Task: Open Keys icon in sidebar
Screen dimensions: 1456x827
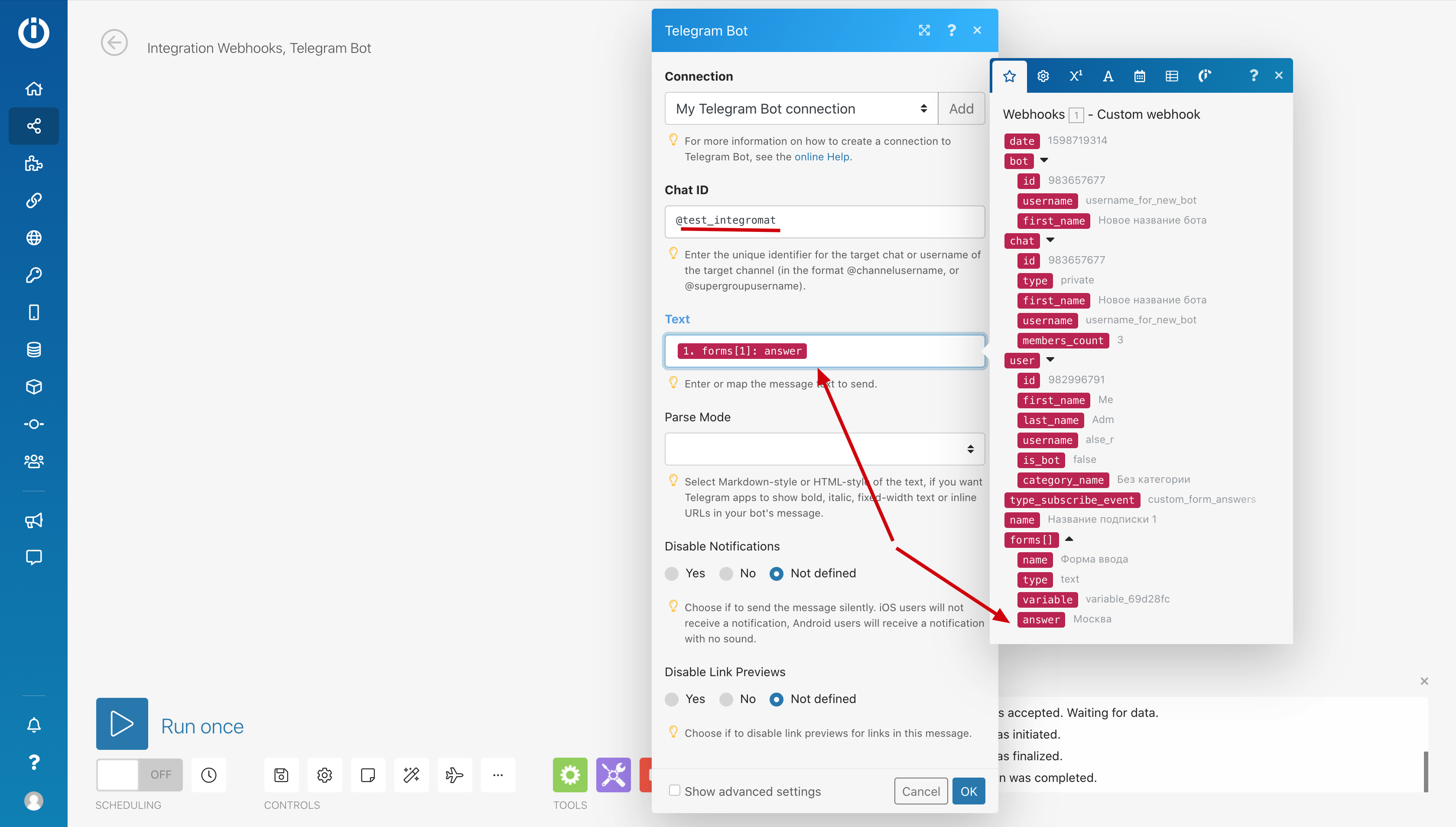Action: pyautogui.click(x=34, y=276)
